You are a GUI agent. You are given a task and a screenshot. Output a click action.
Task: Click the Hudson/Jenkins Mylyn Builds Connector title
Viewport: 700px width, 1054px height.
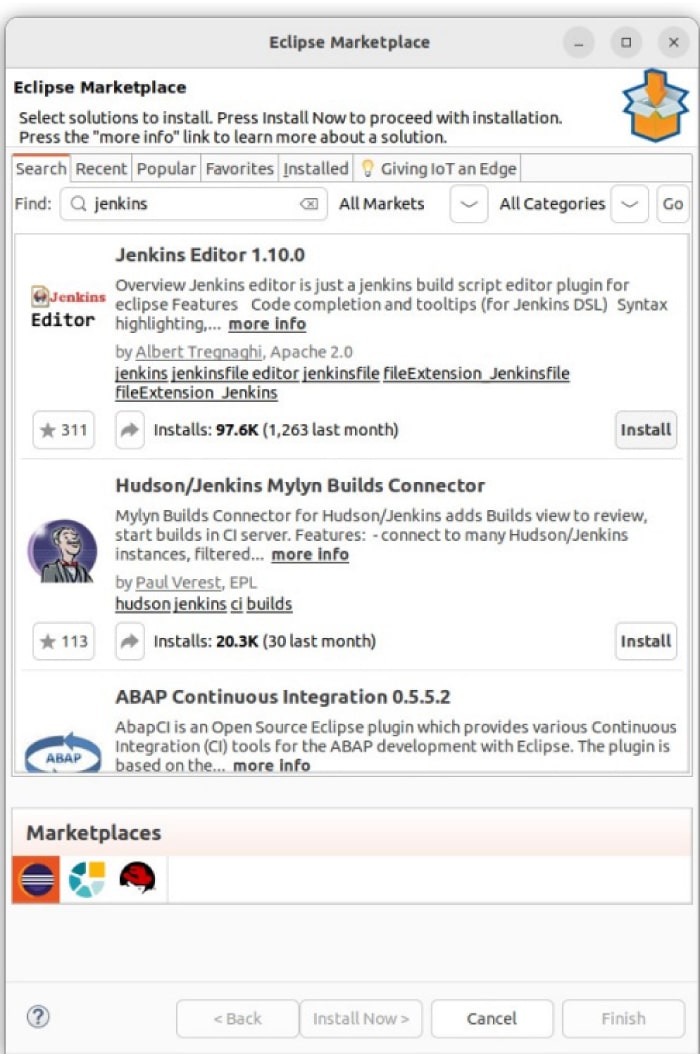pos(300,485)
